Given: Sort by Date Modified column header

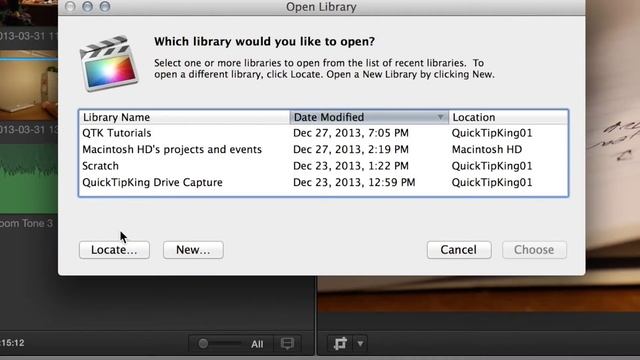Looking at the screenshot, I should coord(369,117).
